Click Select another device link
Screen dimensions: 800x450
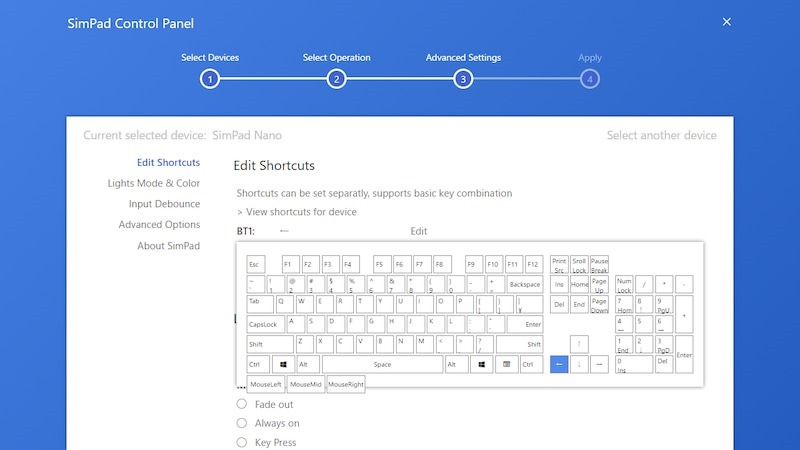pos(661,135)
